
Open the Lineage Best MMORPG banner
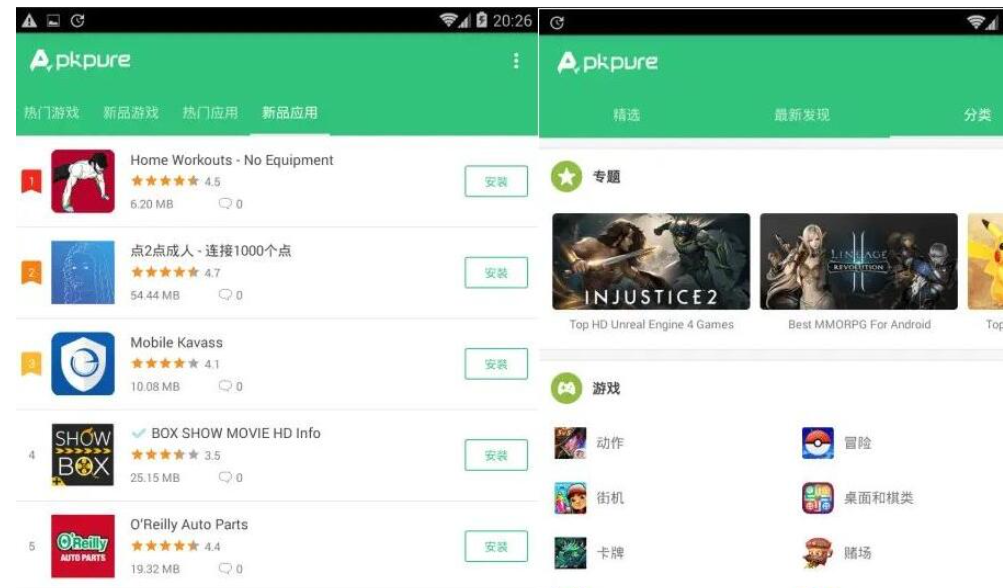tap(858, 261)
